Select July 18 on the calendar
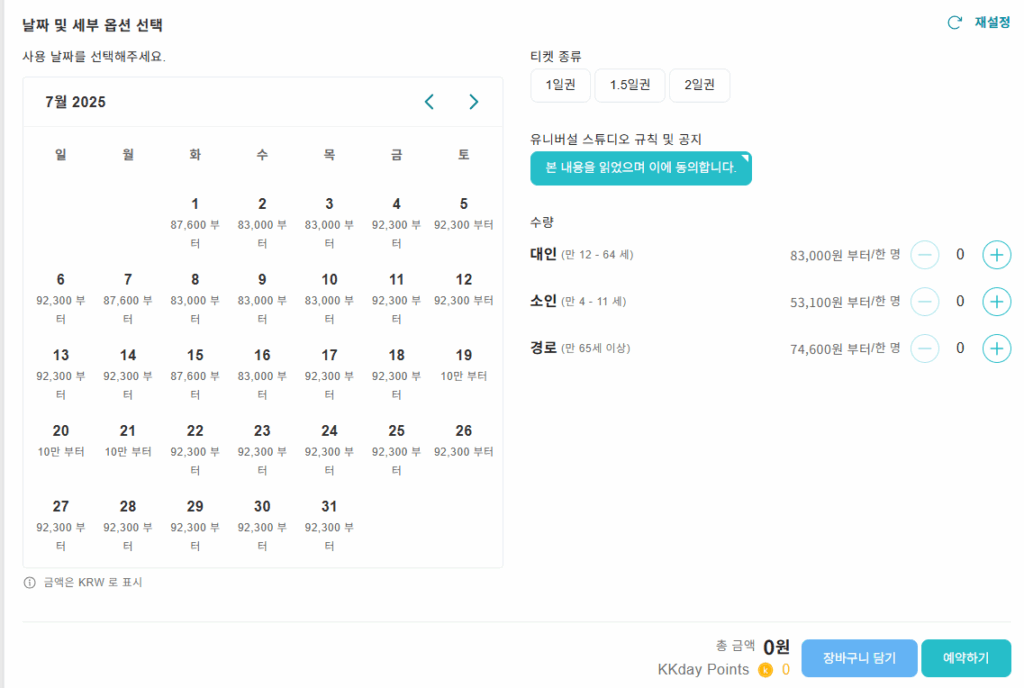The image size is (1024, 688). pos(396,374)
